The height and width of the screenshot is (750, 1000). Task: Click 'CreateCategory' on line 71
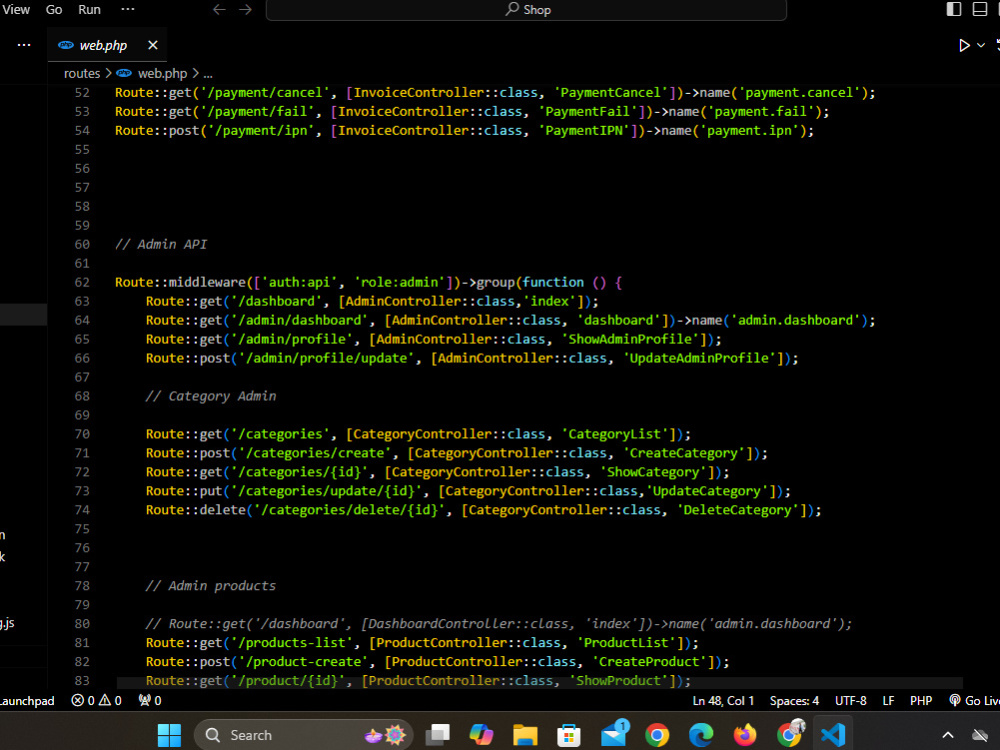(x=684, y=453)
